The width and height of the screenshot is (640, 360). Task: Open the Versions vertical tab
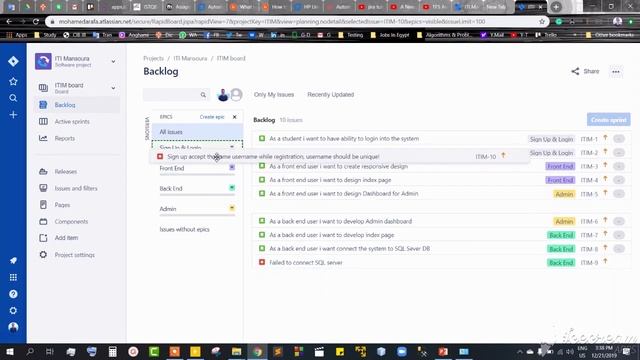tap(147, 129)
